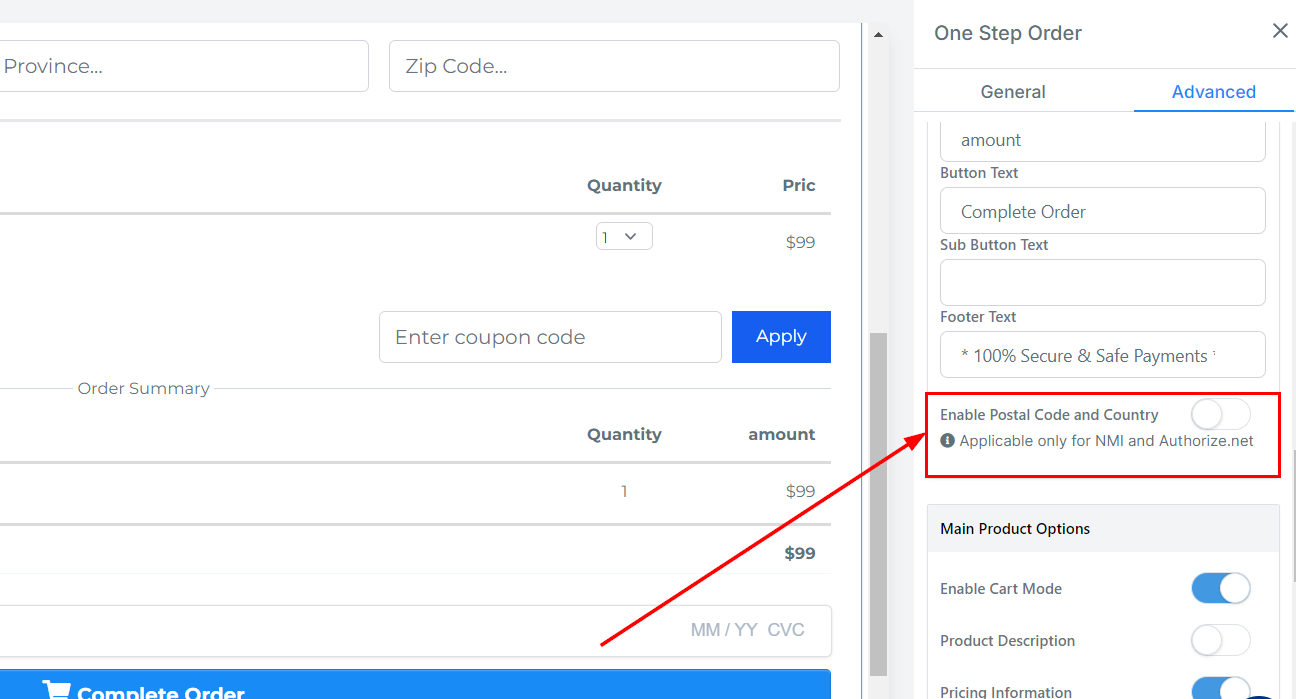1296x699 pixels.
Task: Switch on Product Description
Action: 1220,640
